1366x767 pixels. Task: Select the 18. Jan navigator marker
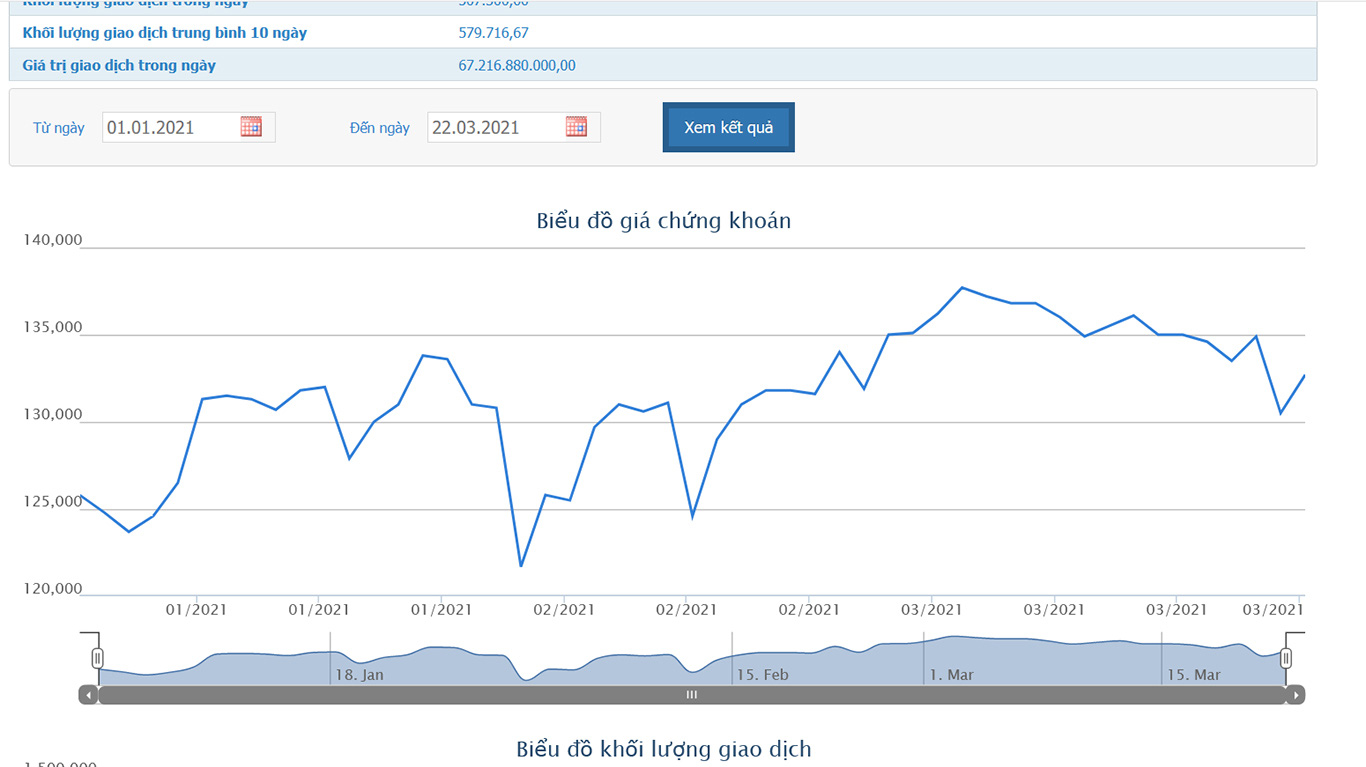coord(359,675)
